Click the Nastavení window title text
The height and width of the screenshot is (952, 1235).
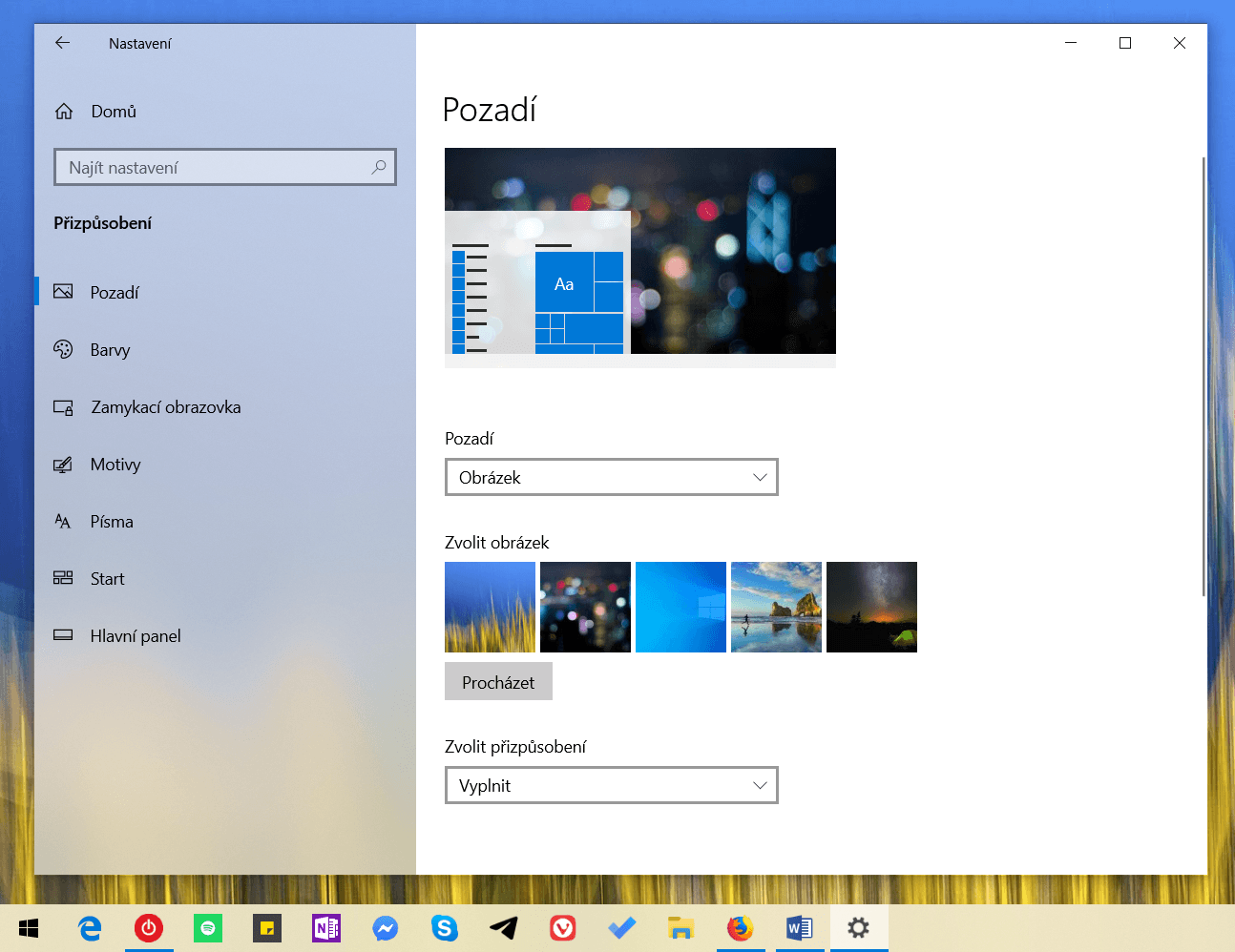tap(140, 44)
